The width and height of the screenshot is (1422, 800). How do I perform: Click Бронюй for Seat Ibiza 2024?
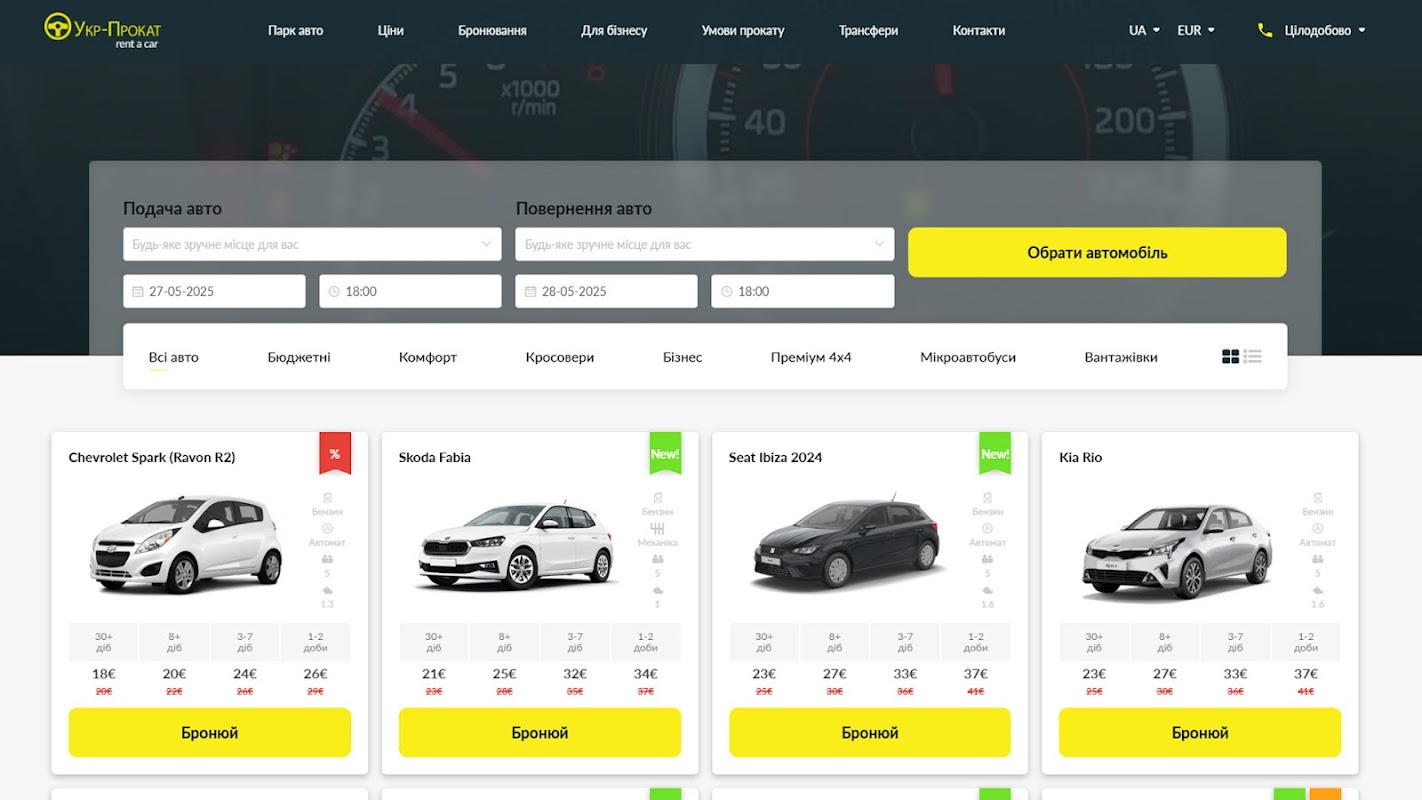[870, 733]
